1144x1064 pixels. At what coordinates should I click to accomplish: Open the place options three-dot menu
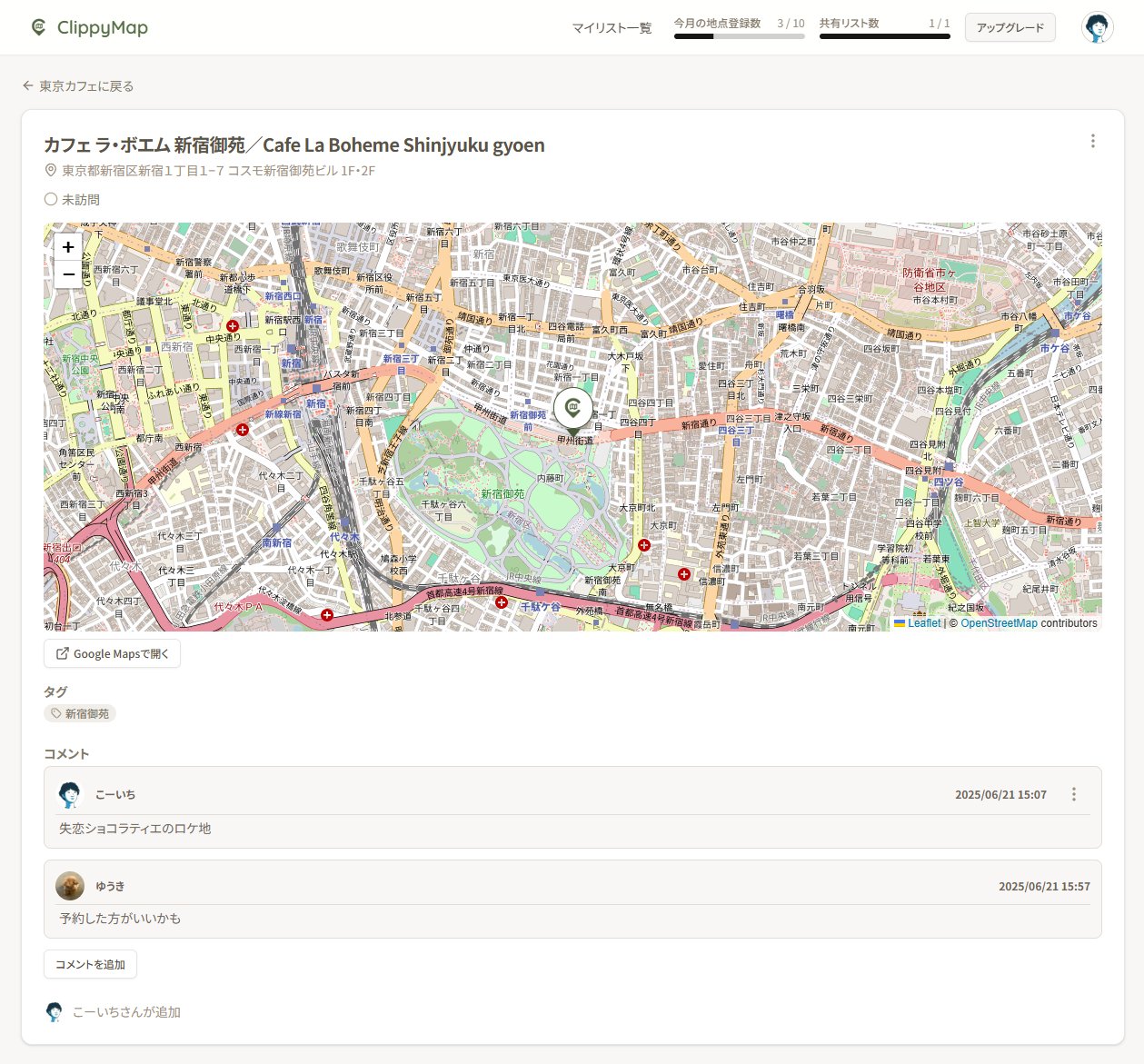click(x=1092, y=141)
